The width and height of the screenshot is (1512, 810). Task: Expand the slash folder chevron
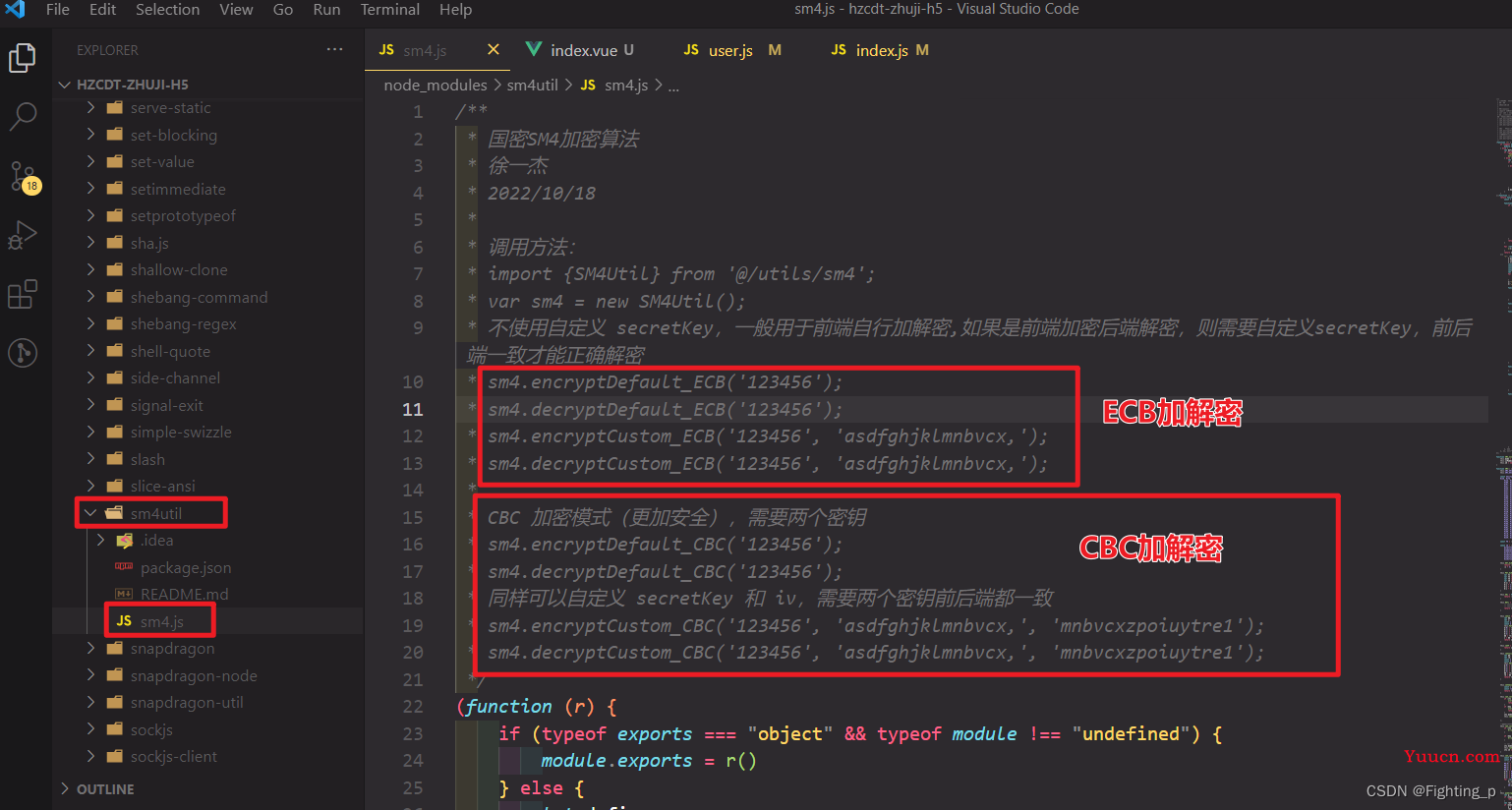click(x=90, y=459)
